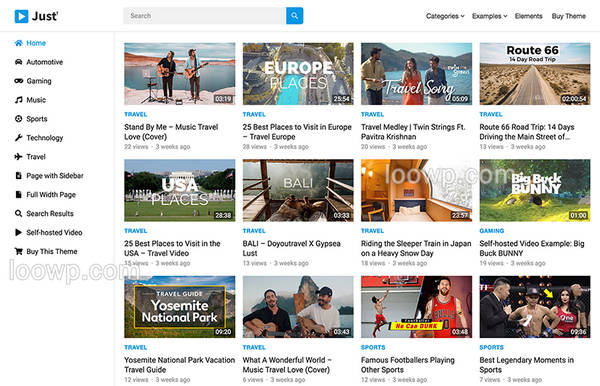Open the Elements menu item
The height and width of the screenshot is (386, 600).
(528, 16)
